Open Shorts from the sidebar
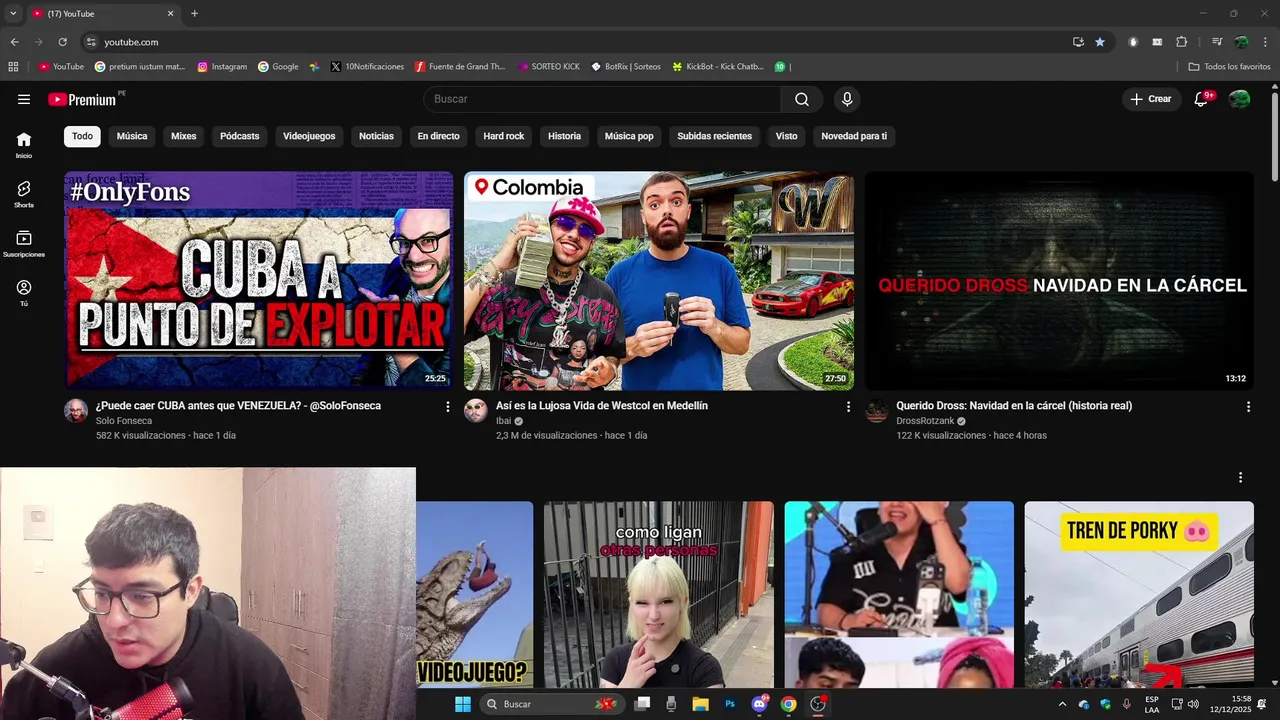 [24, 194]
